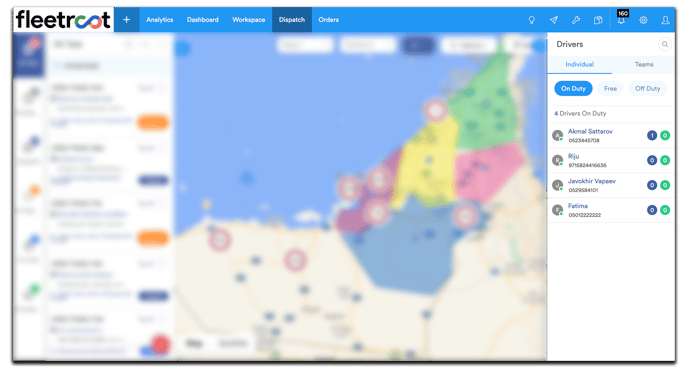This screenshot has width=688, height=368.
Task: Switch to the Individual tab
Action: [x=580, y=64]
